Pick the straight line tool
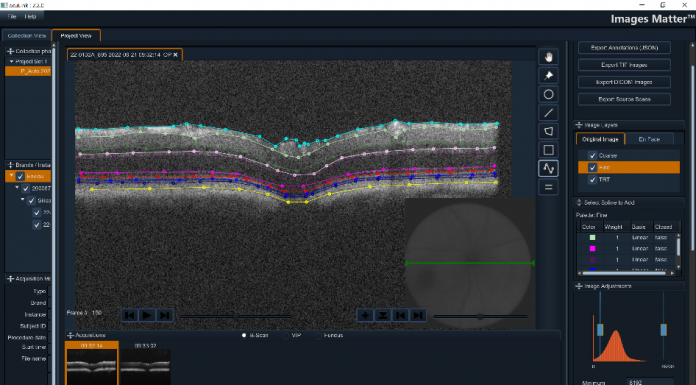This screenshot has height=385, width=696. [x=549, y=113]
